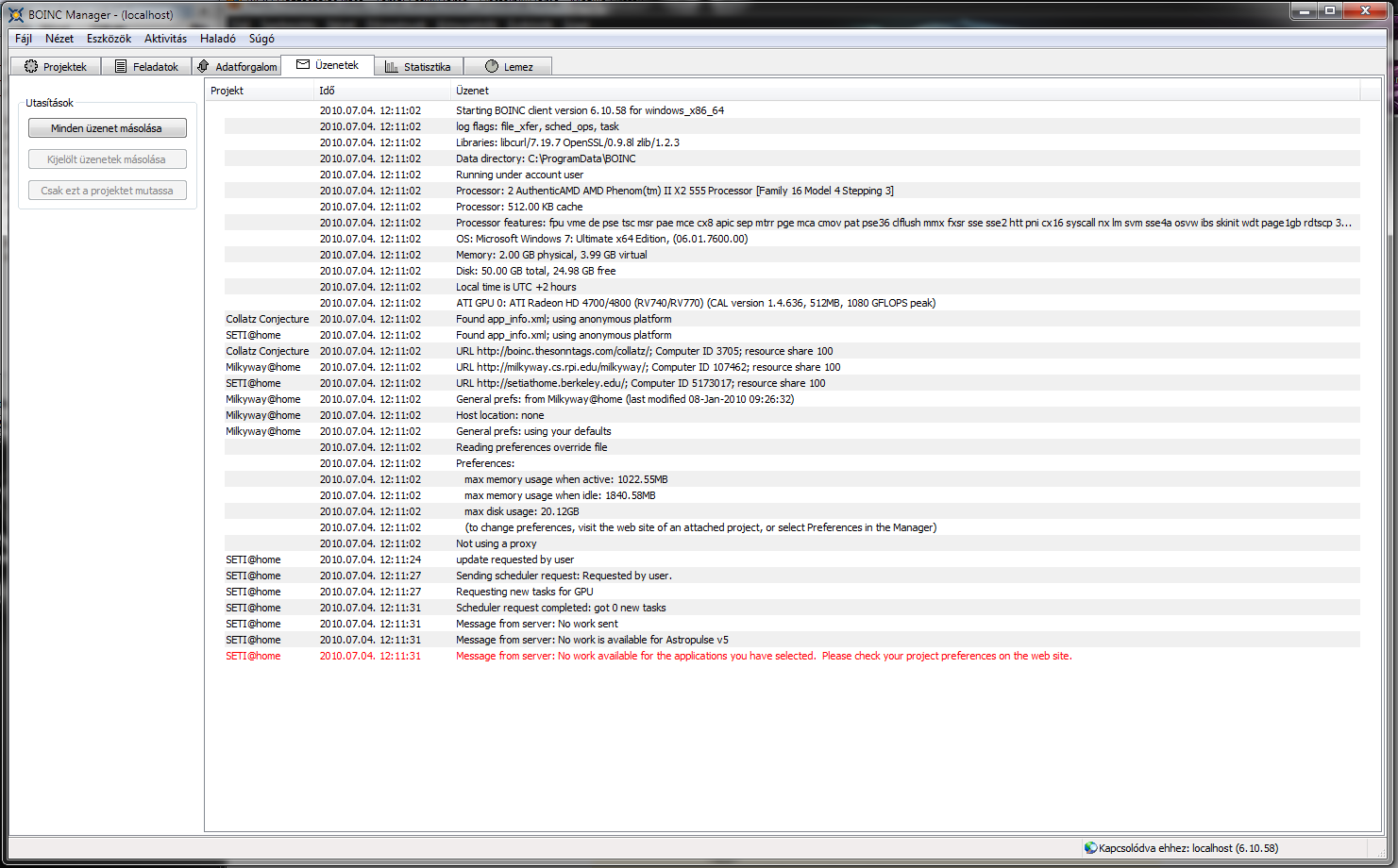Select 'Memory: 2.00 GB physical' row

792,255
